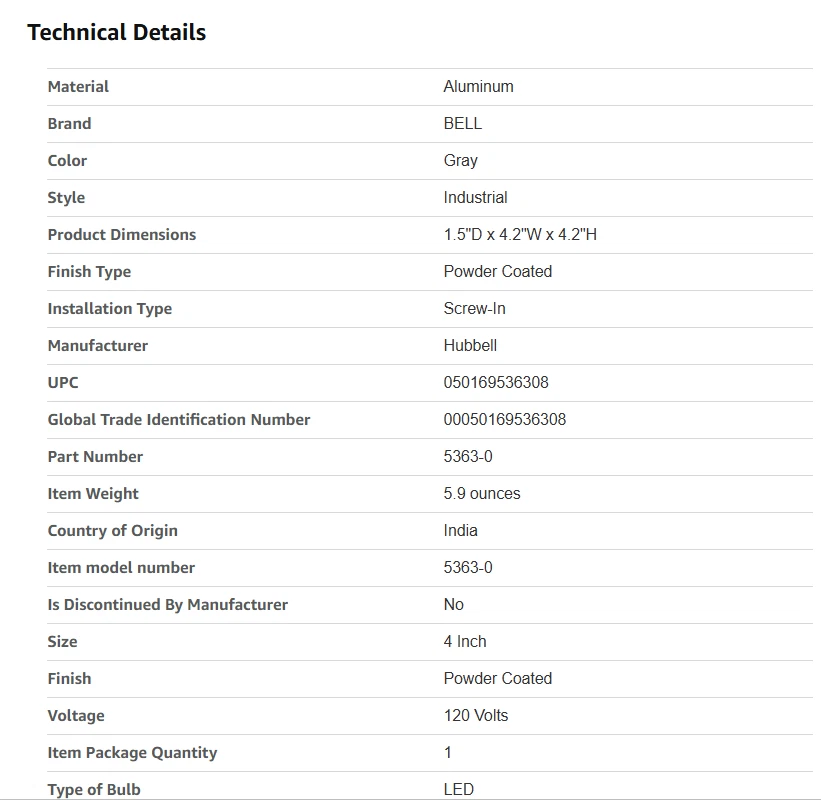Click the Technical Details heading
Viewport: 821px width, 800px height.
117,32
